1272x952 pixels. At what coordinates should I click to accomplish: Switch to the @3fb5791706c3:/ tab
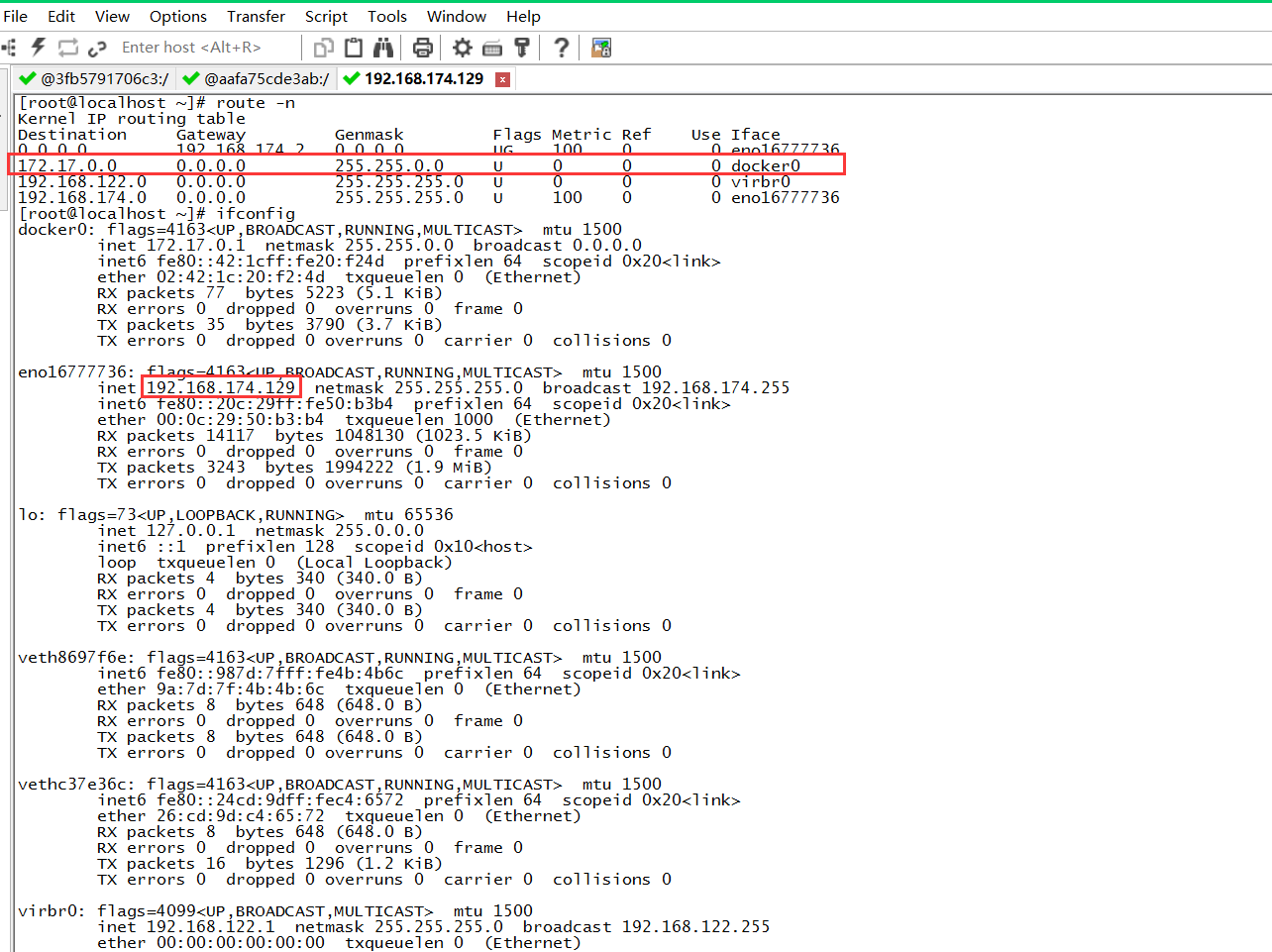(95, 78)
